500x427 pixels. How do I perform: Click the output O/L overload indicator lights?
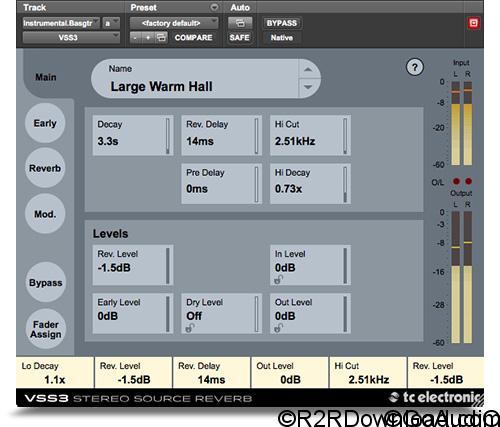tap(462, 181)
